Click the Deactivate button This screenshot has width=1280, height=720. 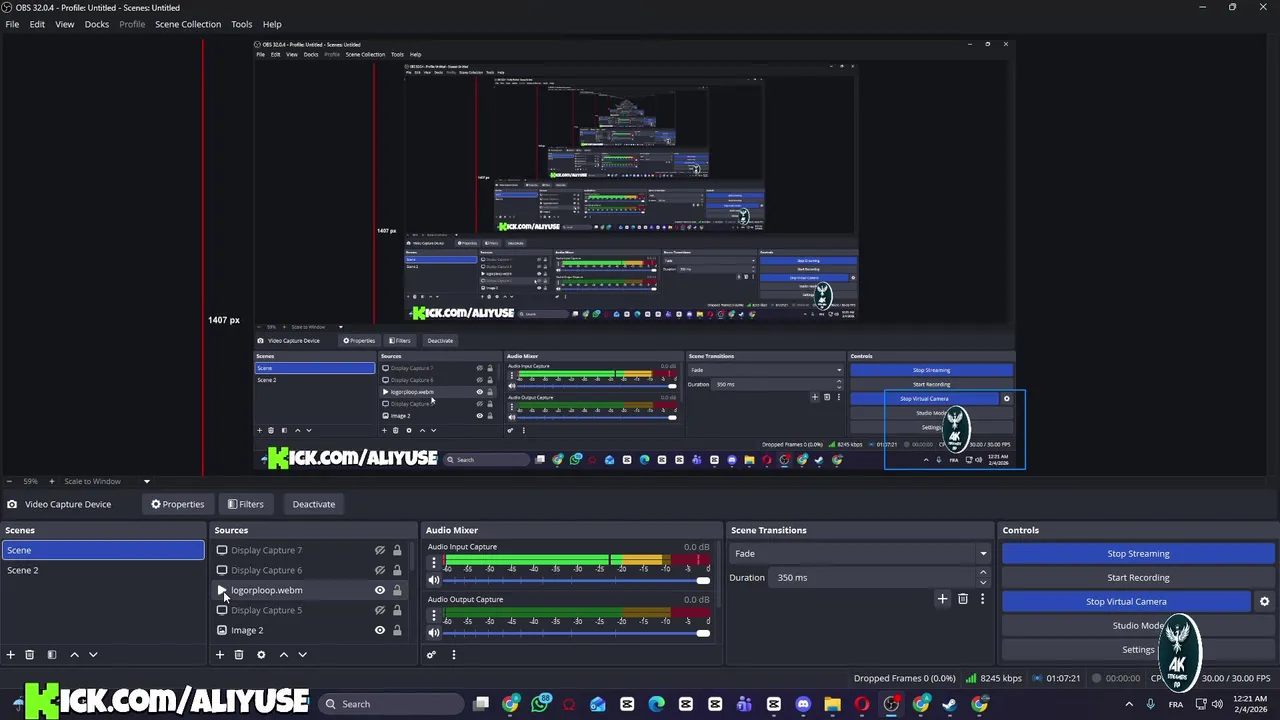coord(314,504)
